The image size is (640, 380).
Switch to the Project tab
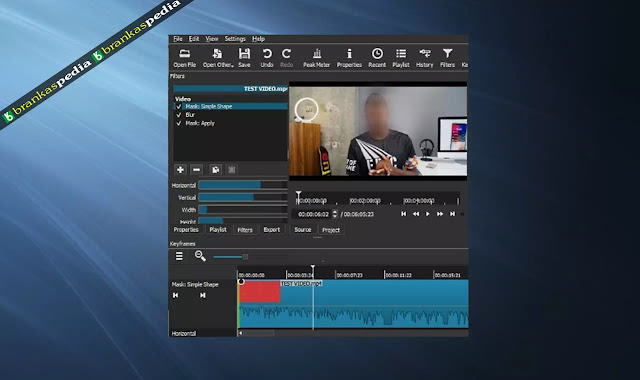pyautogui.click(x=331, y=230)
